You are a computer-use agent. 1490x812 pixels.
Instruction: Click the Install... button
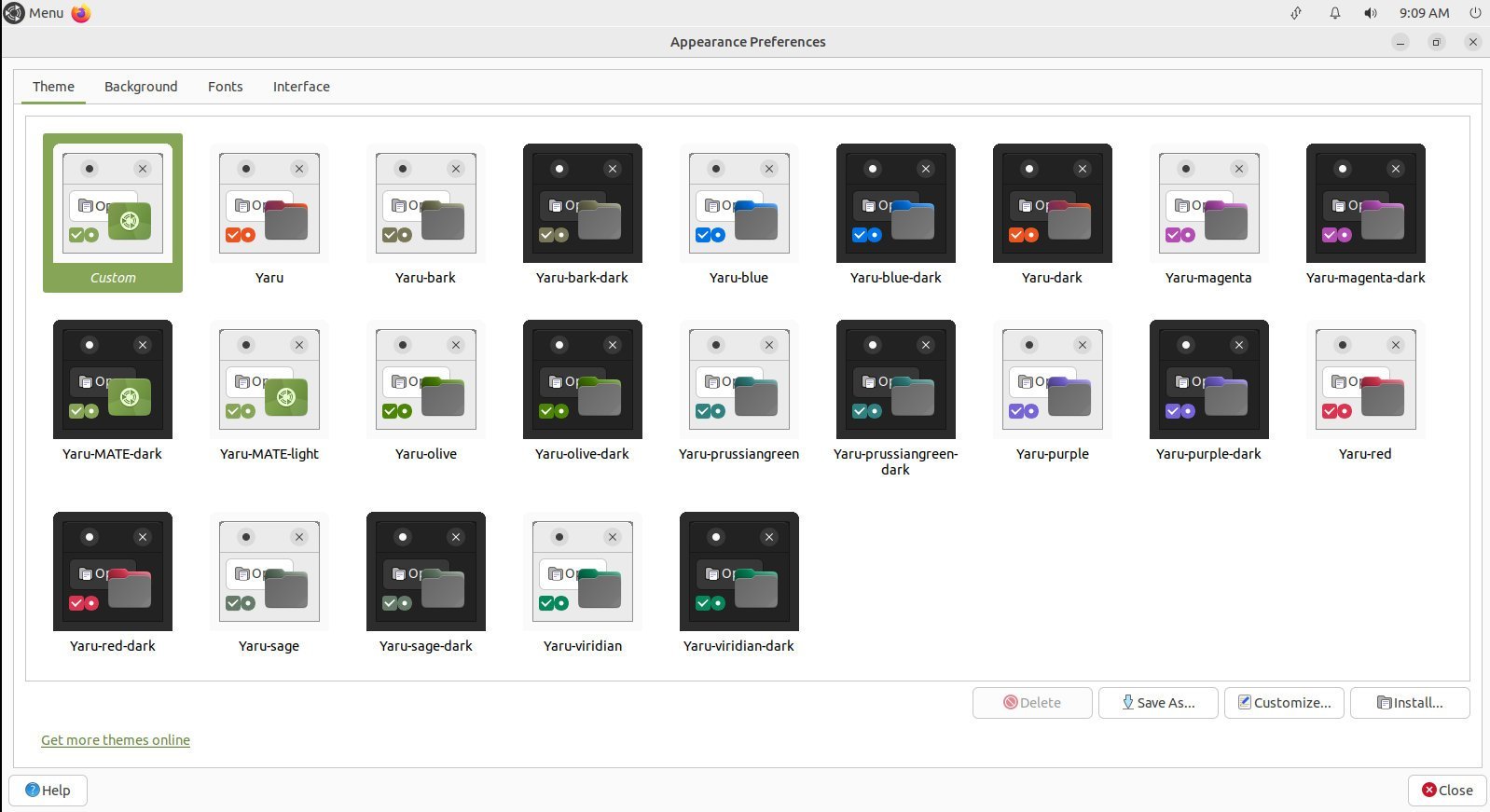pyautogui.click(x=1409, y=703)
